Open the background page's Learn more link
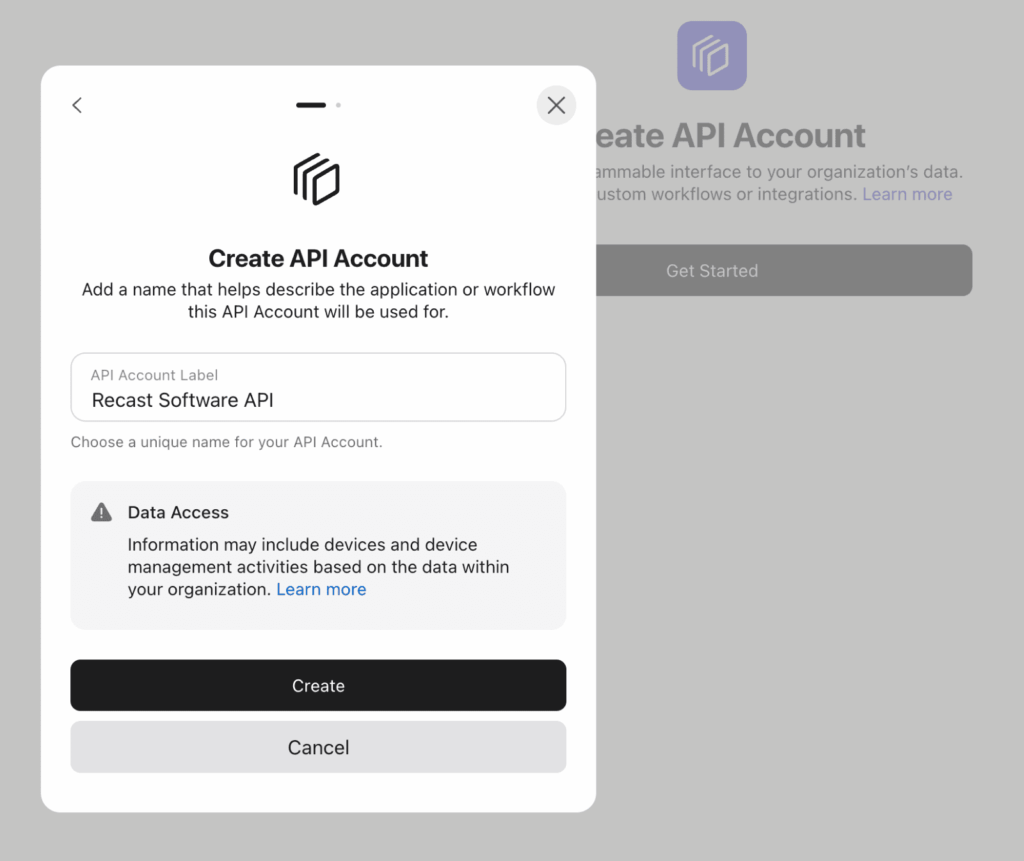This screenshot has width=1024, height=861. point(906,193)
